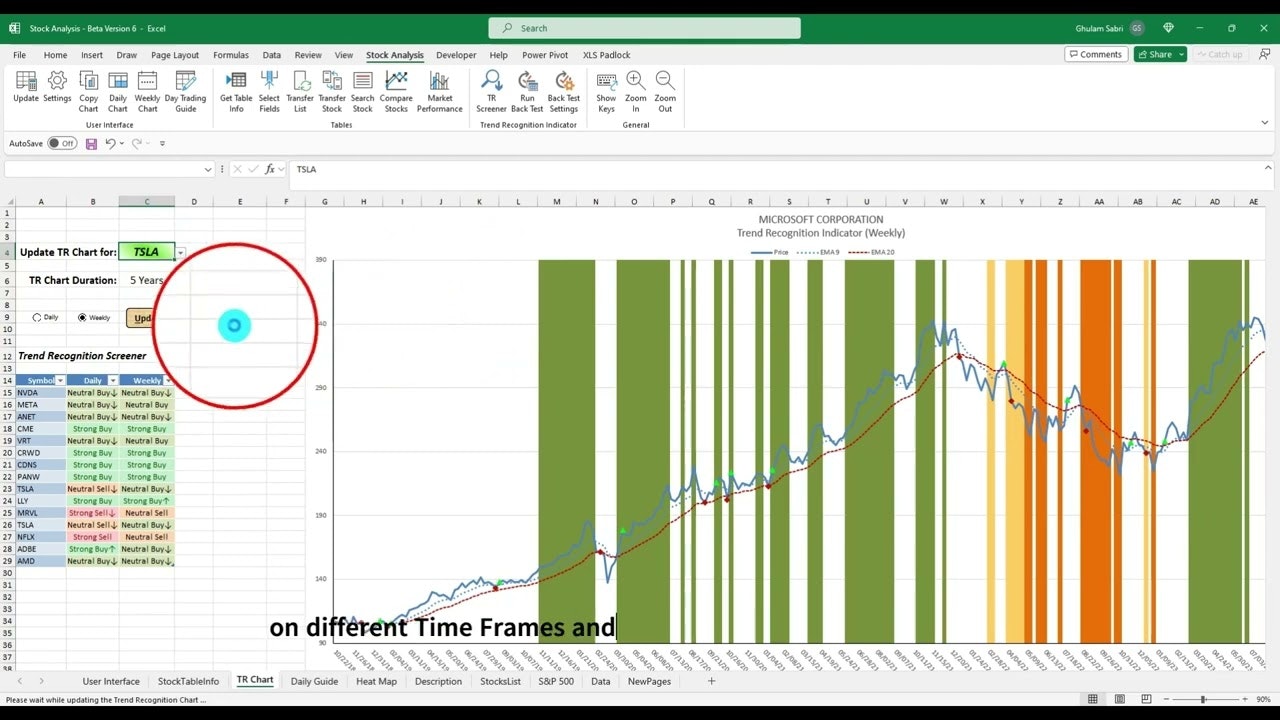Expand the Name Box dropdown
Image resolution: width=1280 pixels, height=720 pixels.
click(x=208, y=170)
